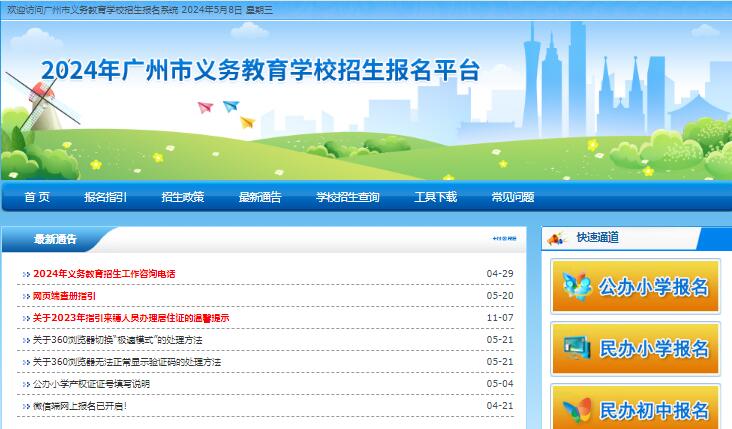Click the more link in 最新通告 header
The width and height of the screenshot is (732, 429).
point(504,239)
